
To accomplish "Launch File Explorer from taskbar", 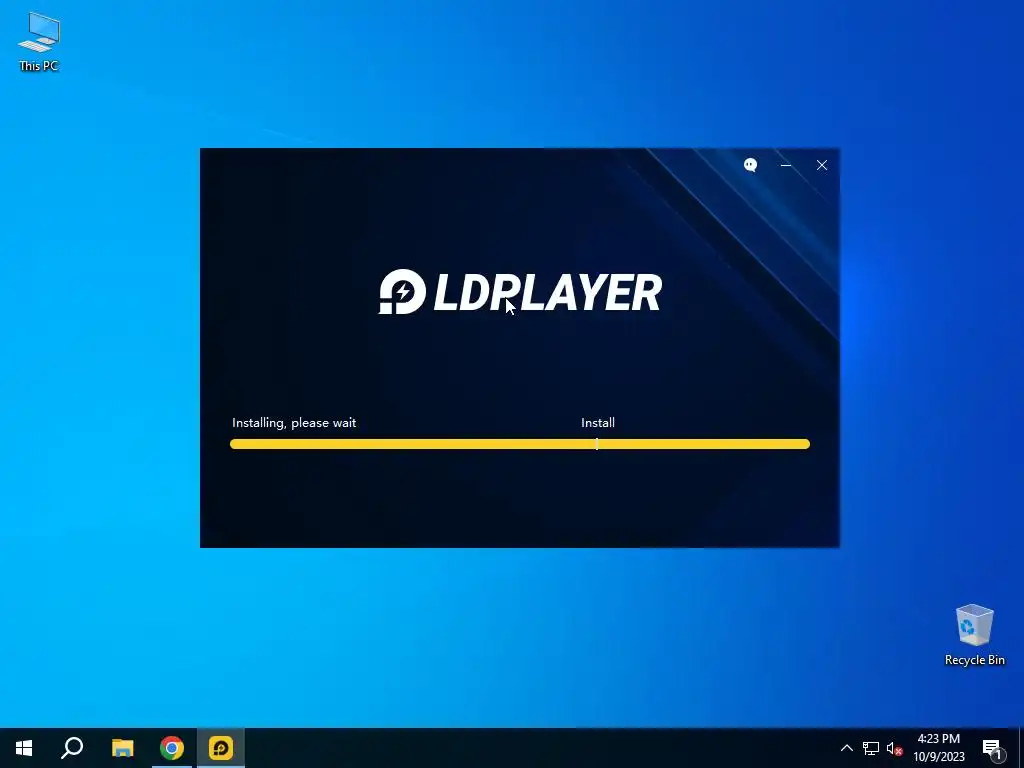I will 122,748.
